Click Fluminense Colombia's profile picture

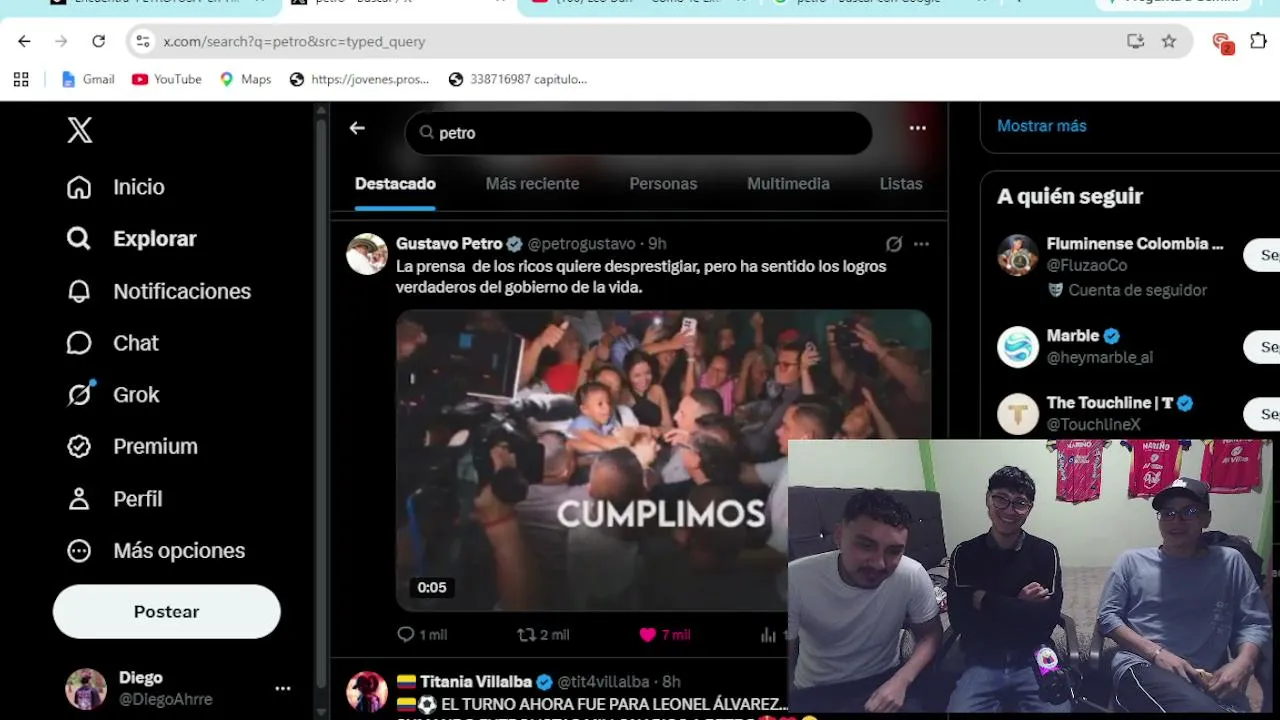pyautogui.click(x=1018, y=255)
